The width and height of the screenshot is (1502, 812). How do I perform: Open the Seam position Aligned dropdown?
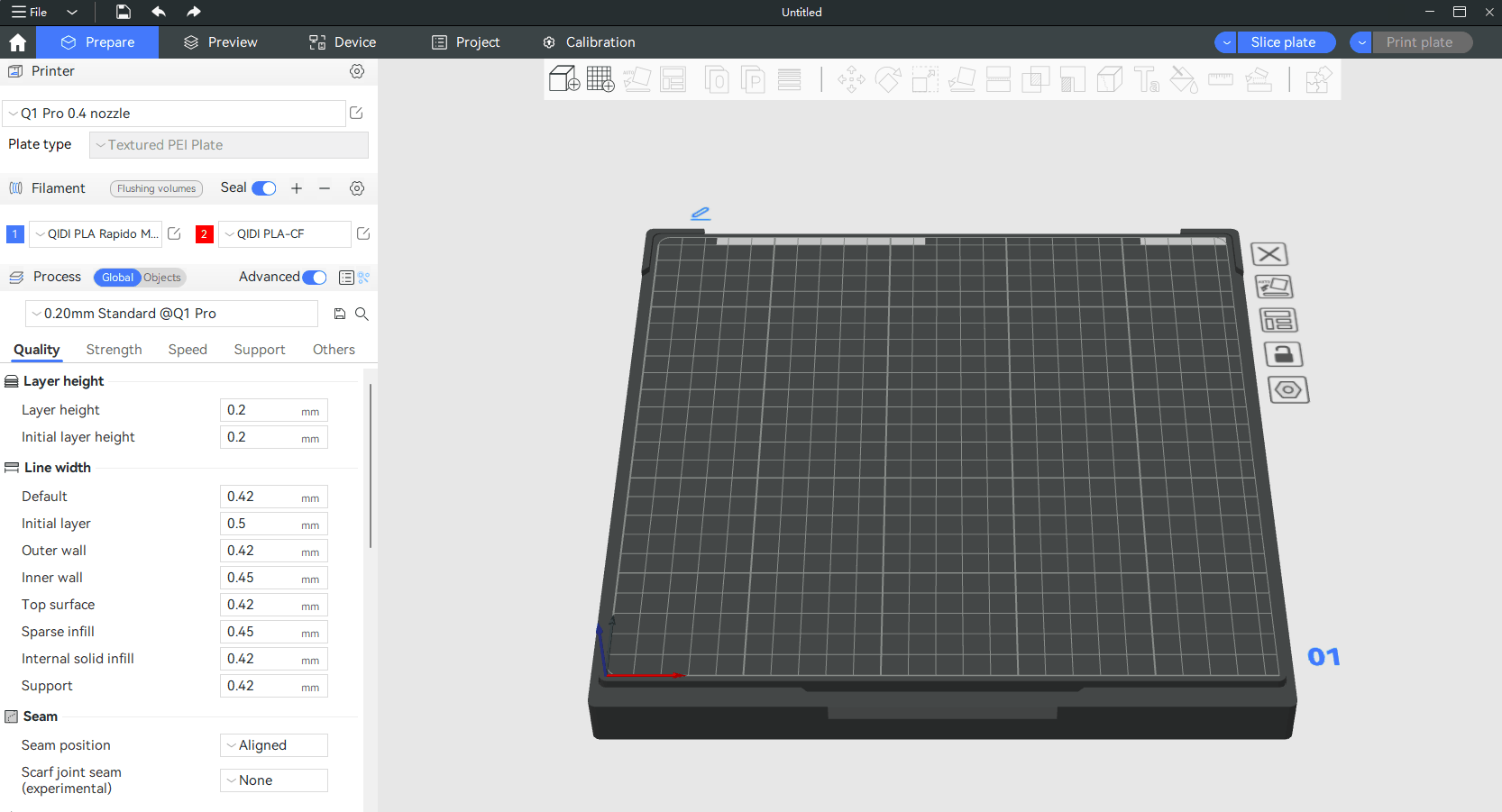coord(274,745)
